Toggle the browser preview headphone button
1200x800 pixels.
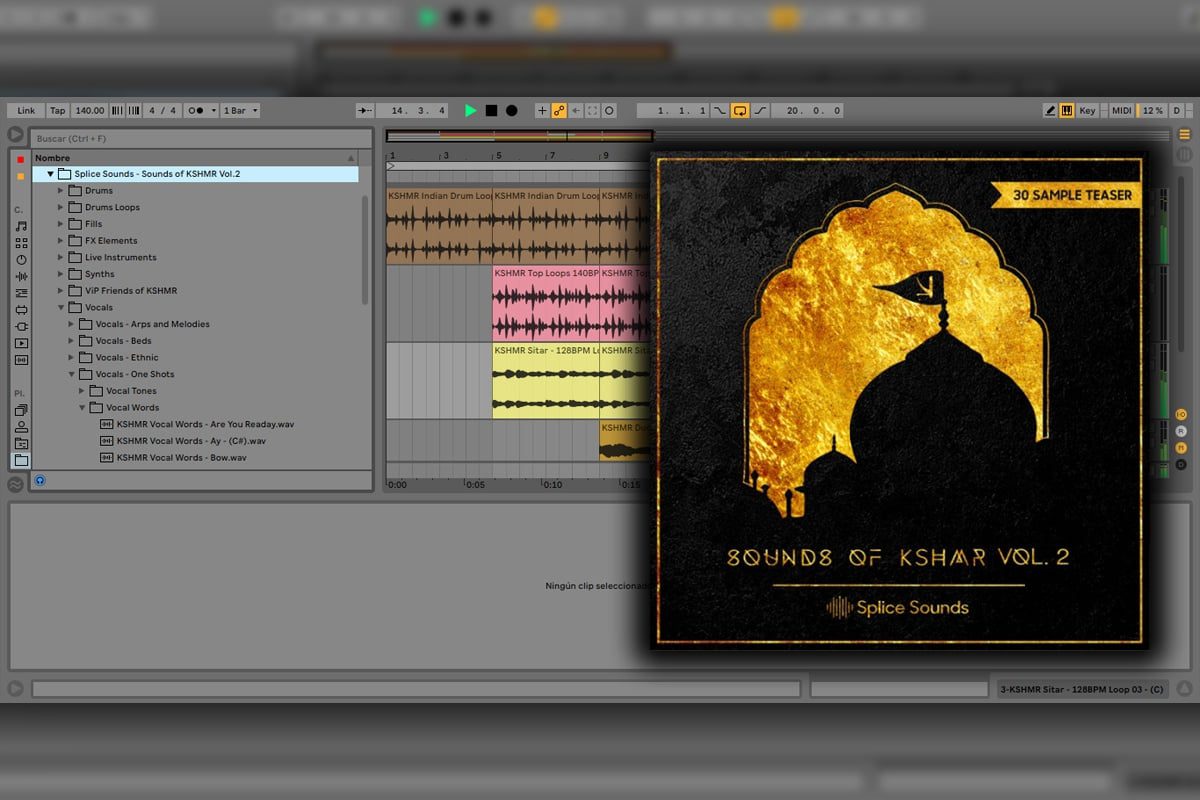[x=40, y=481]
